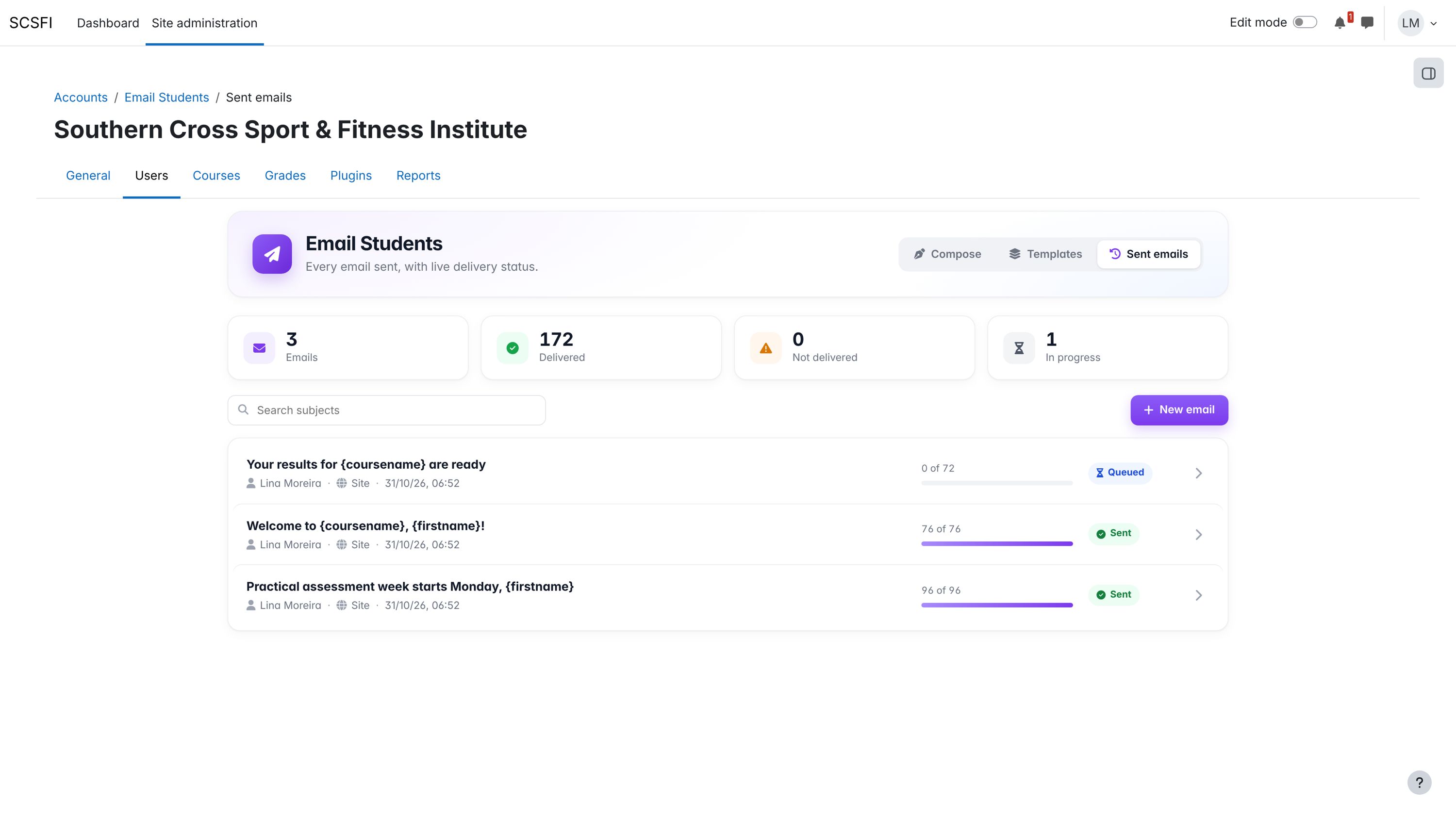Open the Plugins admin tab
Screen dimensions: 1456x819
351,176
